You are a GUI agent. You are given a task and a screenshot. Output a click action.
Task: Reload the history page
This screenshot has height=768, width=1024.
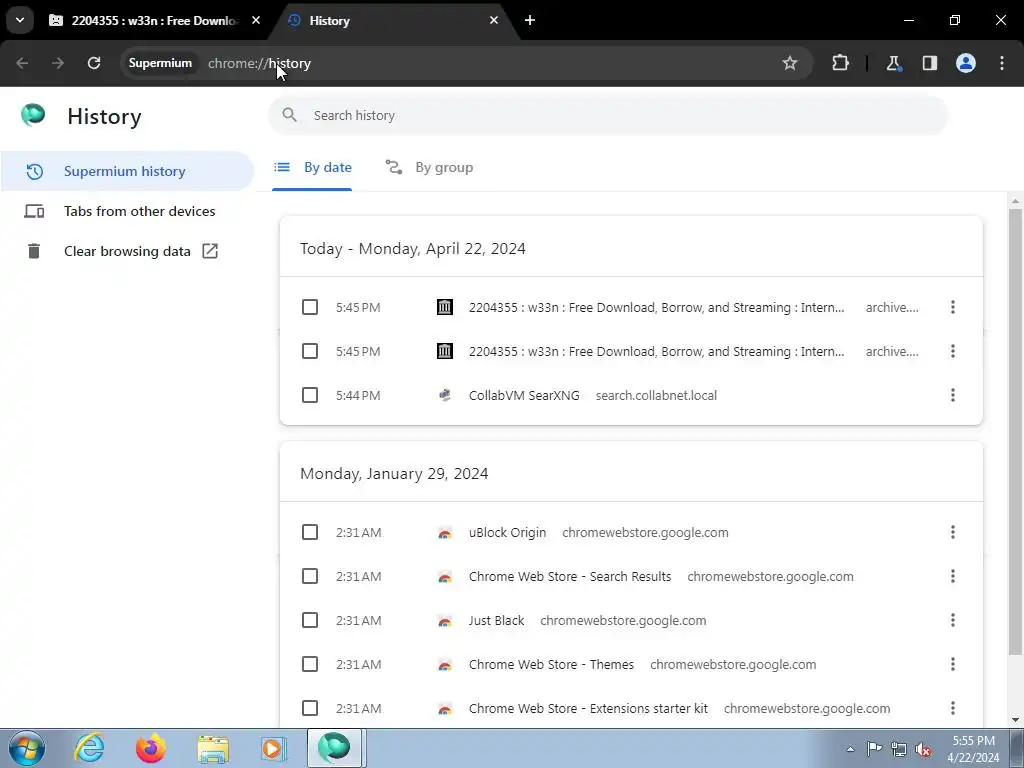(x=94, y=63)
